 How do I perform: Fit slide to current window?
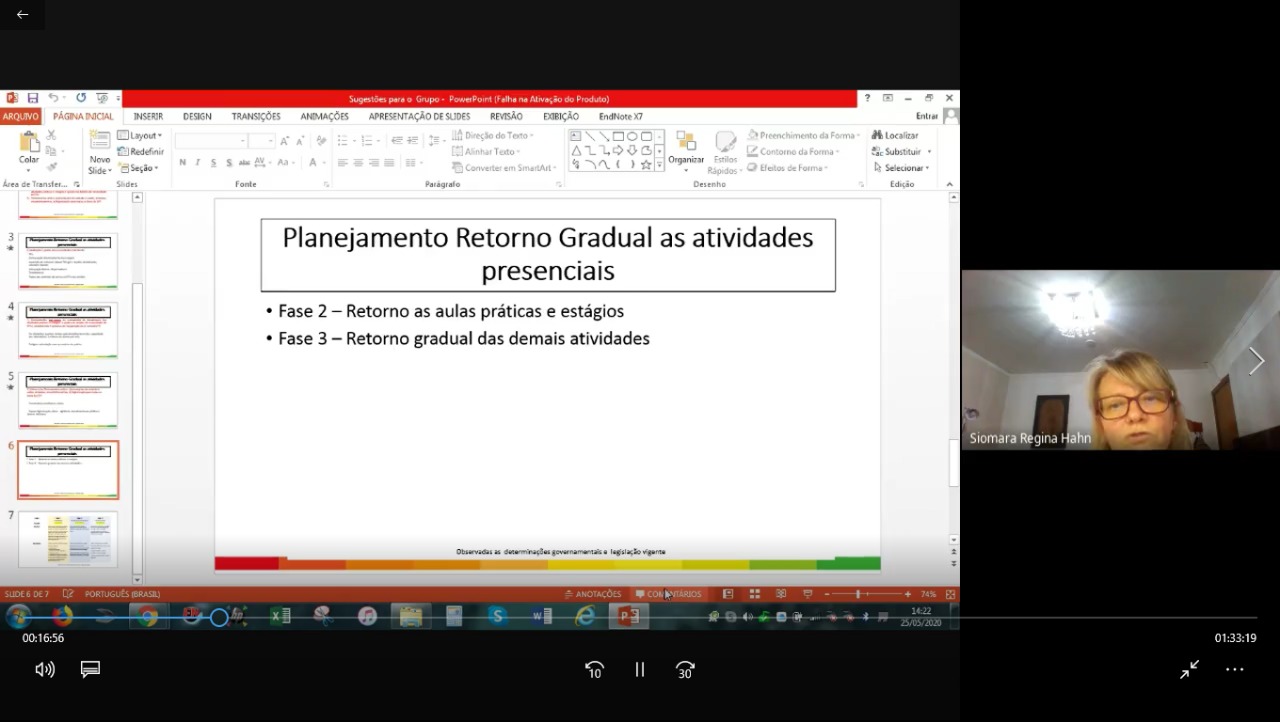coord(950,594)
